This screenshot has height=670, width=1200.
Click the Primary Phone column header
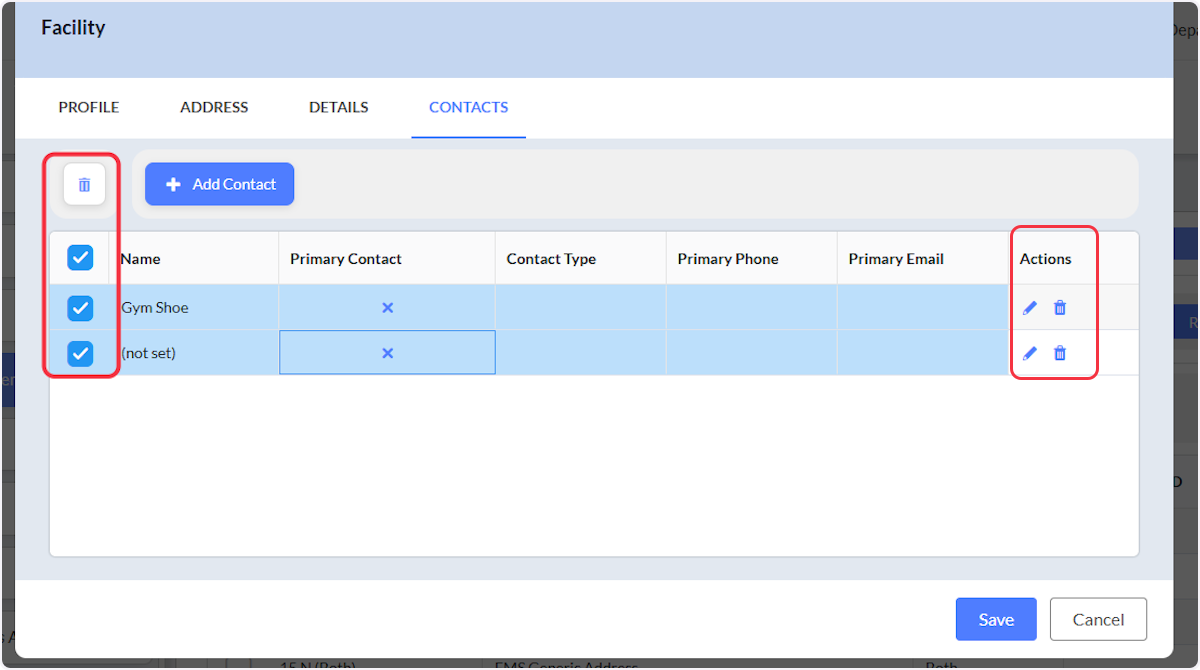[752, 258]
